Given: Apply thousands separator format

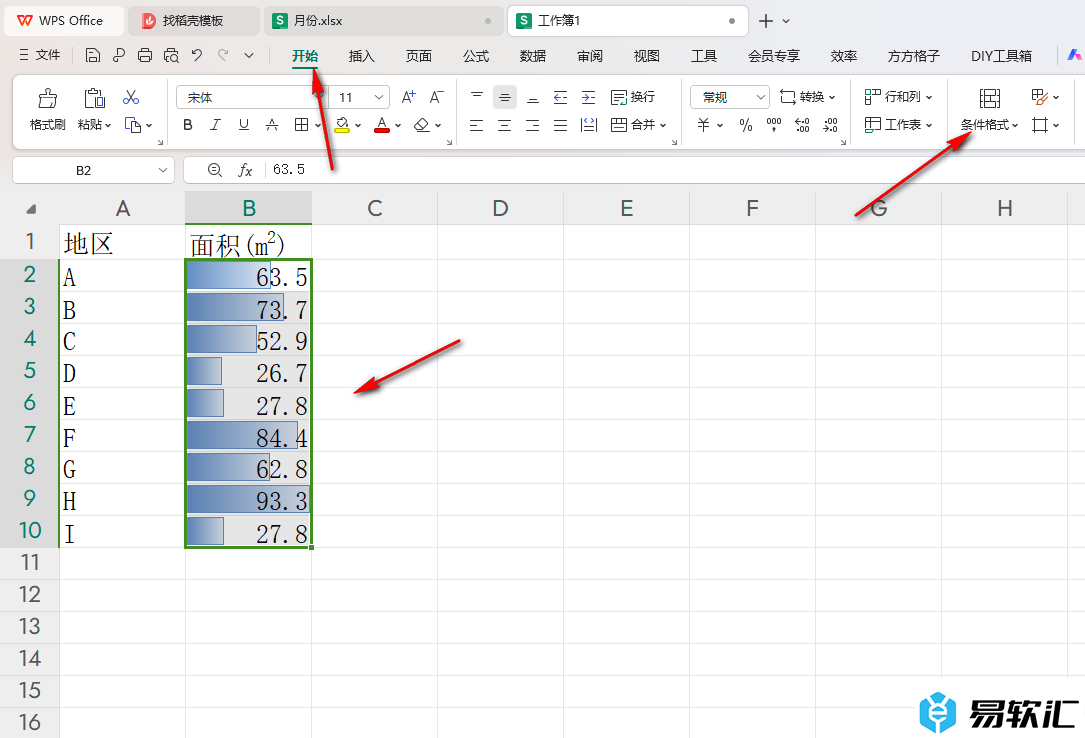Looking at the screenshot, I should click(774, 125).
